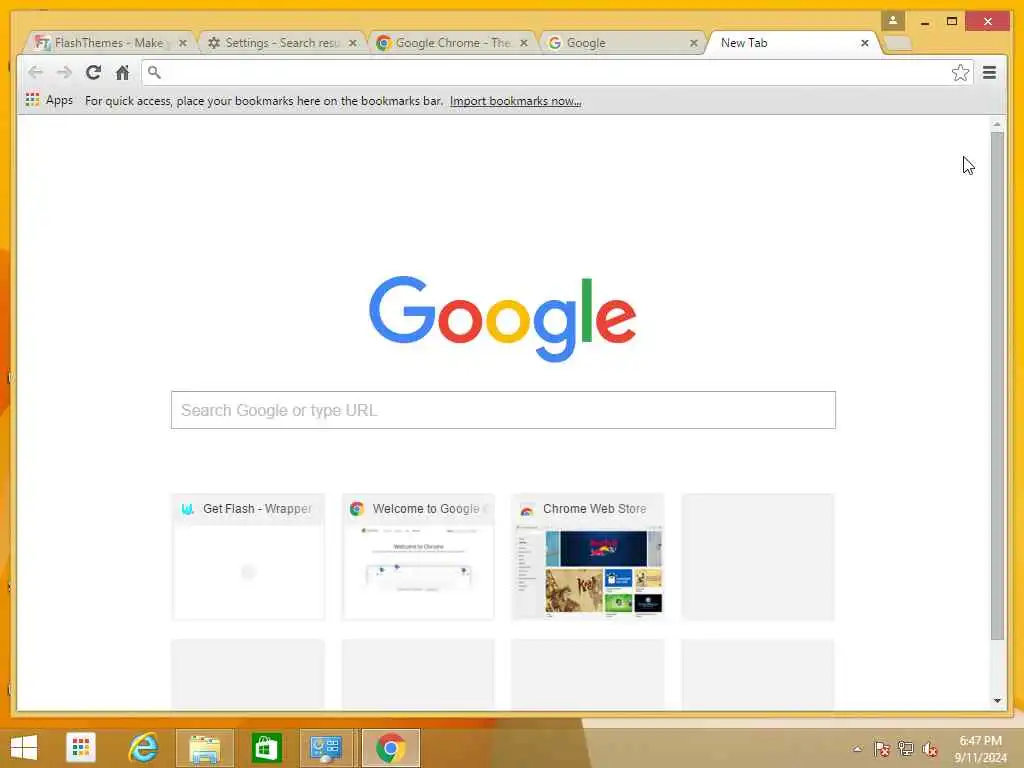Launch the colorful apps grid taskbar icon
The height and width of the screenshot is (768, 1024).
(81, 748)
